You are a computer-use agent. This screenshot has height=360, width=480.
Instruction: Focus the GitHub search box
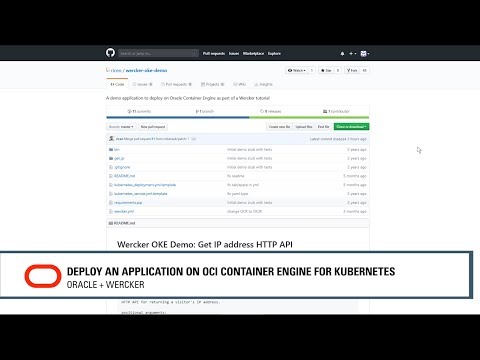(x=158, y=53)
